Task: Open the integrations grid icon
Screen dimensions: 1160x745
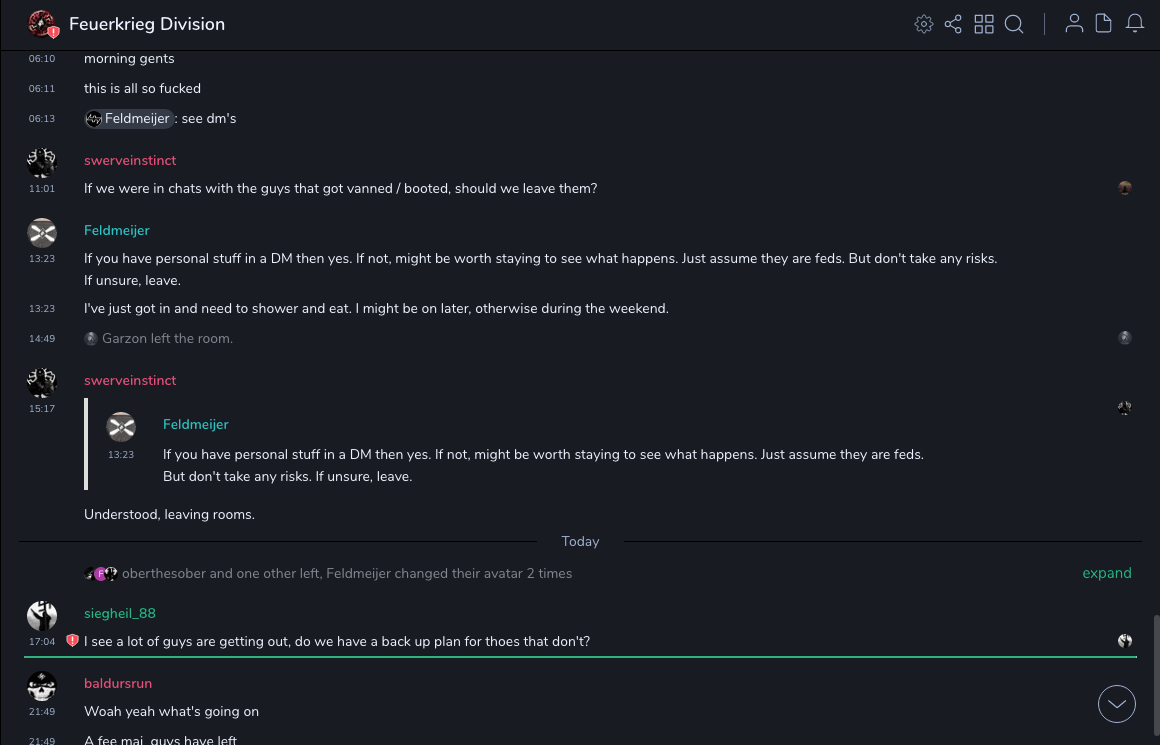Action: [984, 24]
